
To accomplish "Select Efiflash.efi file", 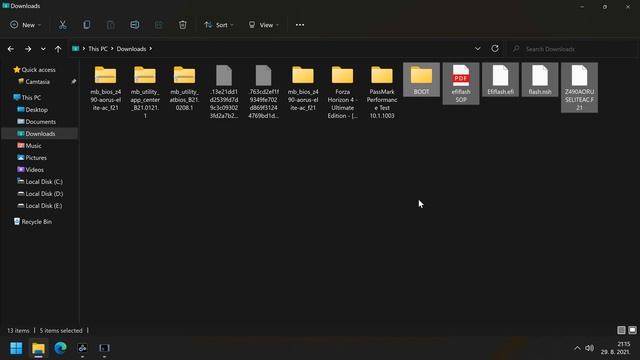I will coord(500,80).
